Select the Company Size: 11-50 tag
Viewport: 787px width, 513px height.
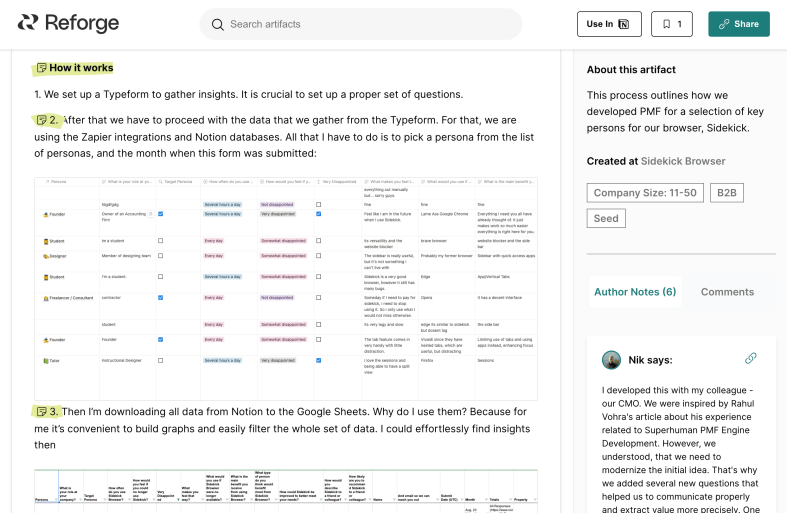(x=644, y=193)
